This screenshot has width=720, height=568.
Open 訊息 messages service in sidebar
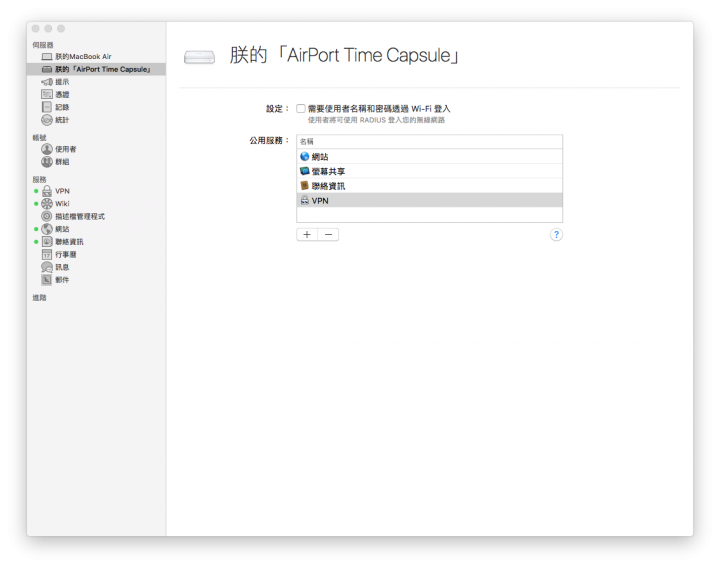tap(55, 267)
